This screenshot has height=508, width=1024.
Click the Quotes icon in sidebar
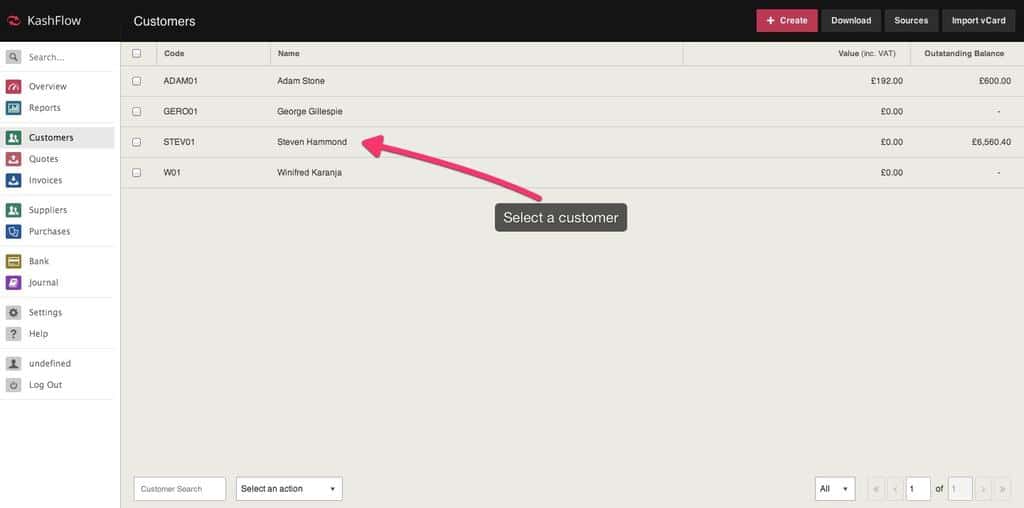[14, 159]
